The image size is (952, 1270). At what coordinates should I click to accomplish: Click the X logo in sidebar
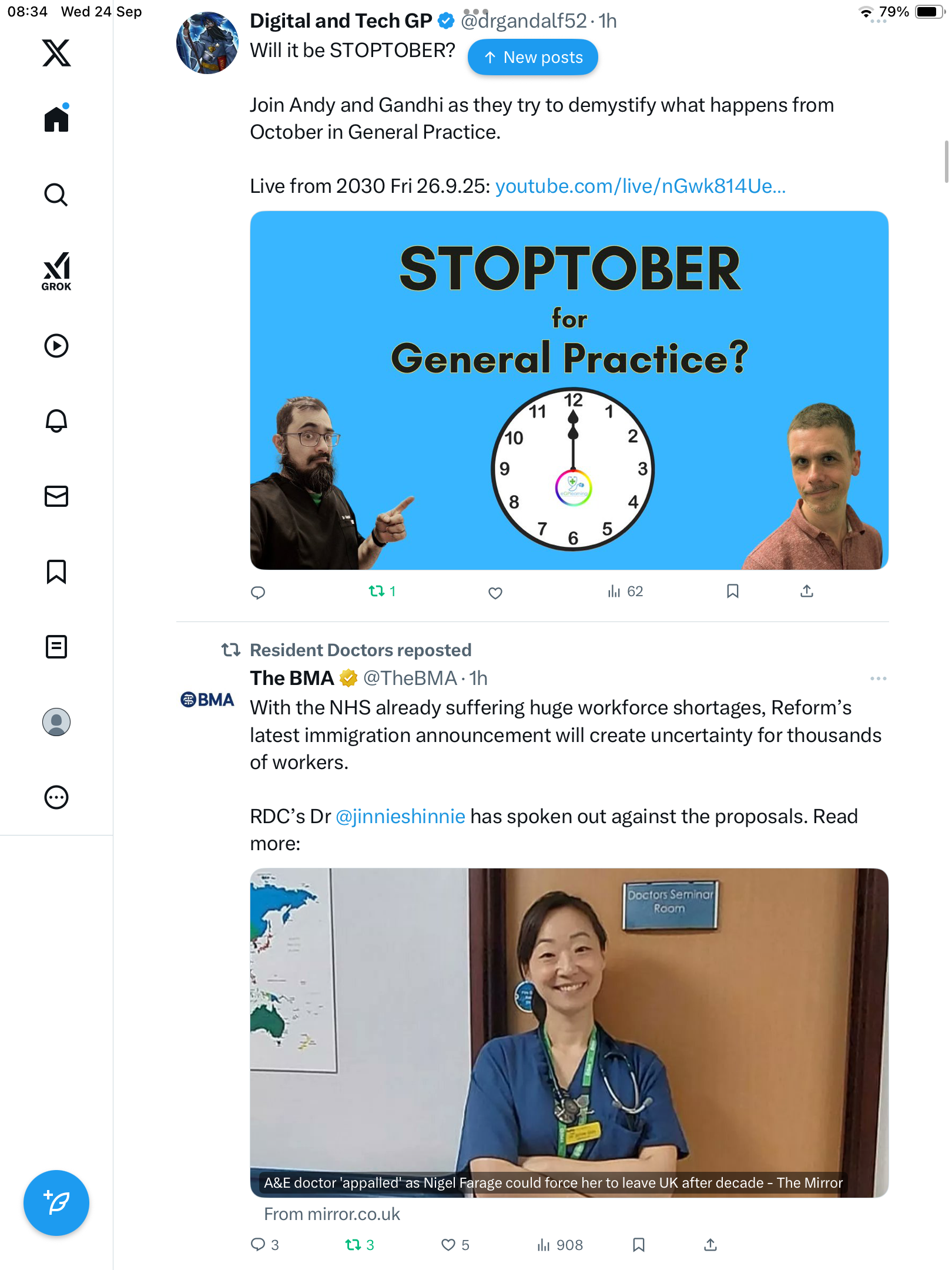click(56, 53)
